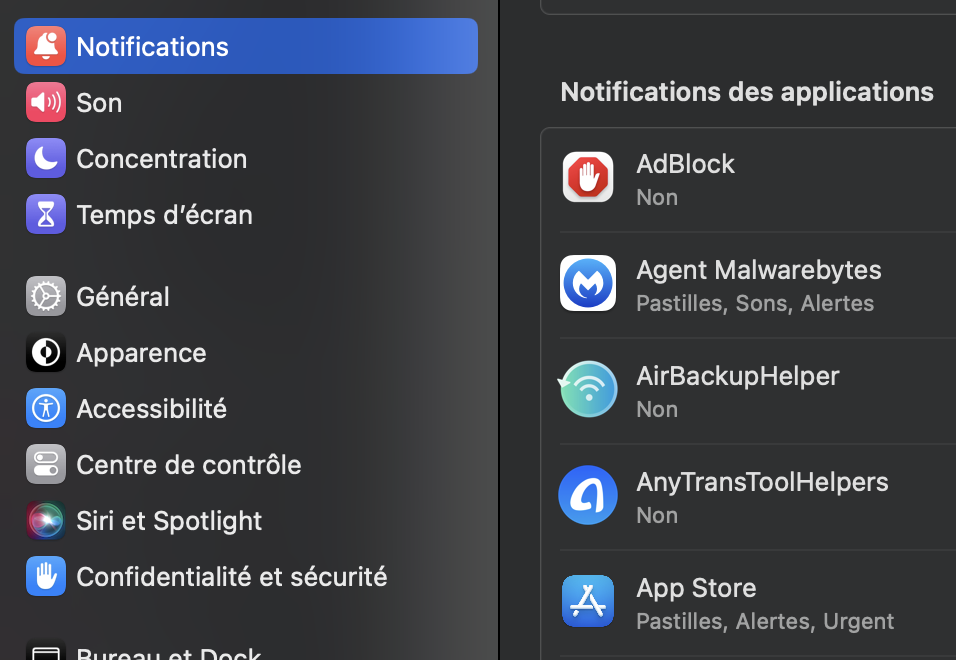Click the Apparence icon in sidebar
This screenshot has height=660, width=956.
[x=46, y=352]
